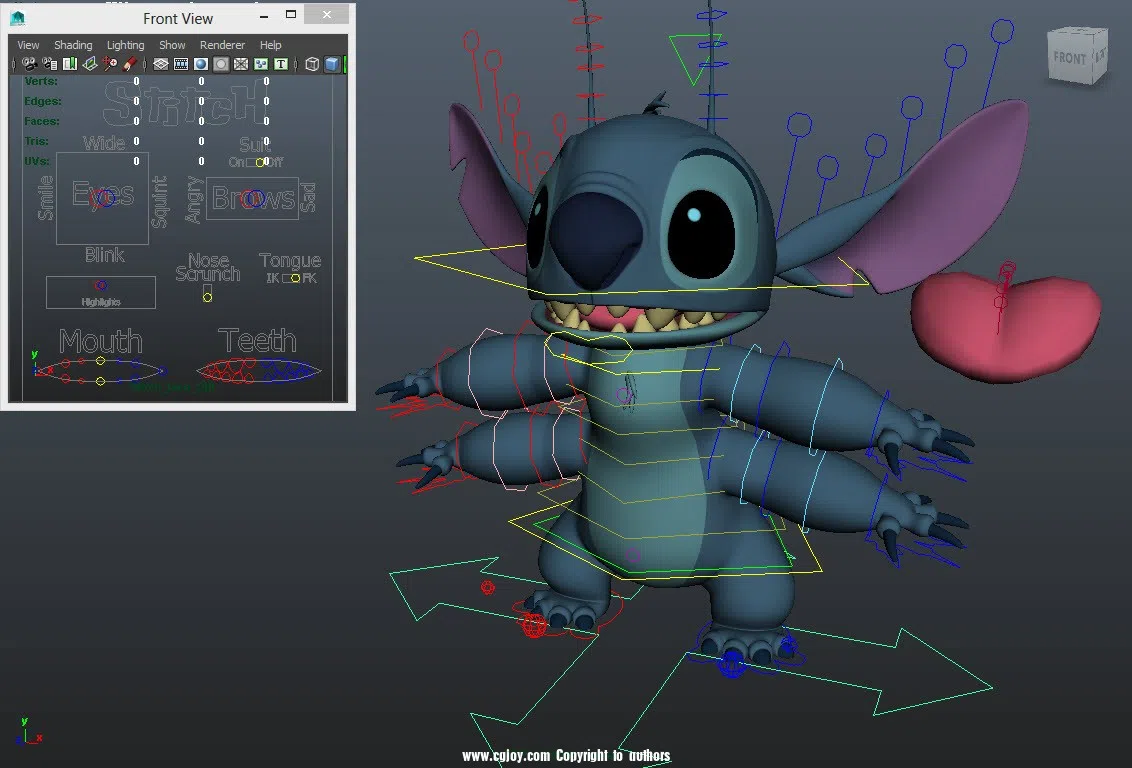The image size is (1132, 768).
Task: Toggle the Smooth Shade All cube icon
Action: click(x=331, y=64)
